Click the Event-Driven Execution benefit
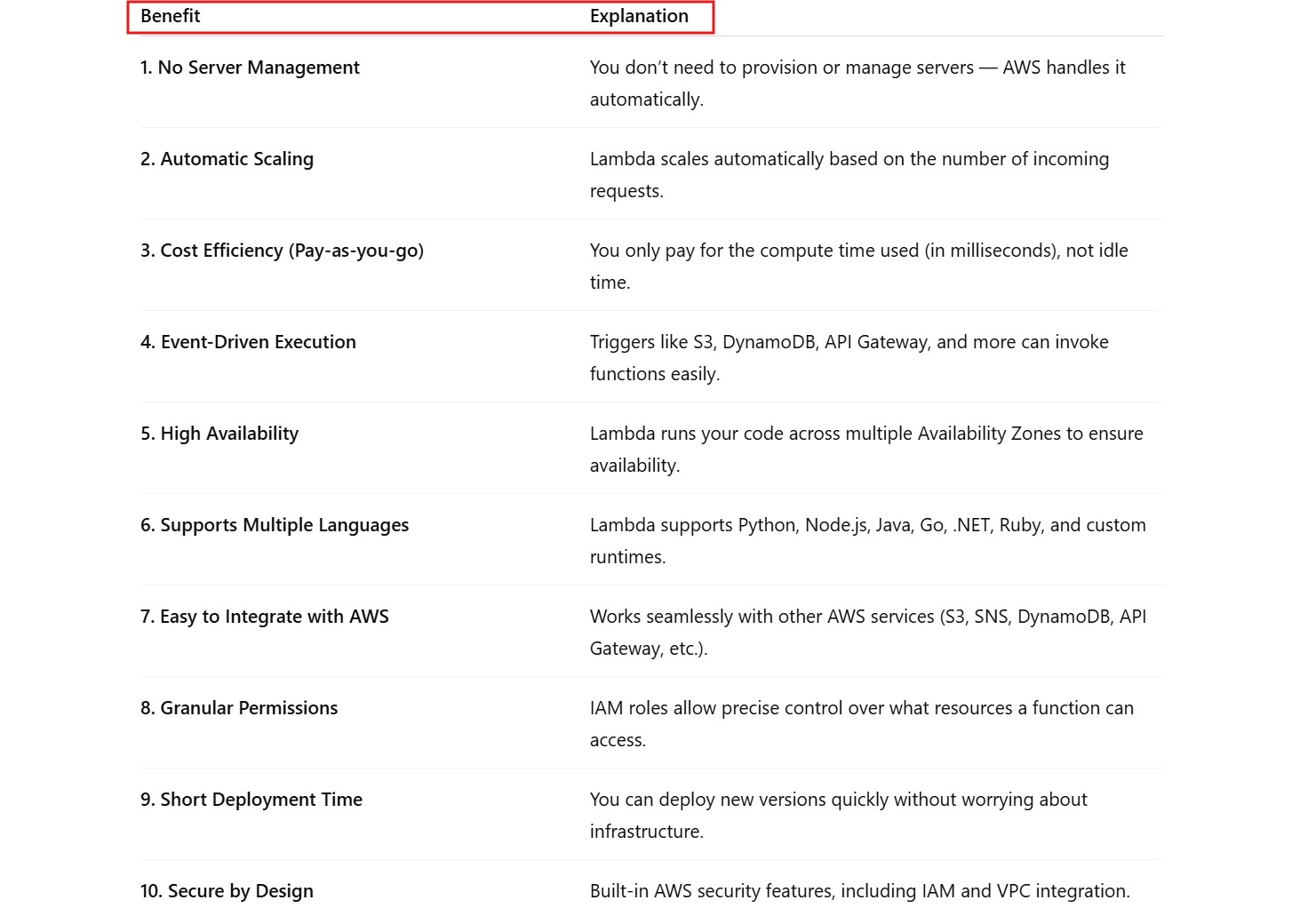 pos(248,342)
